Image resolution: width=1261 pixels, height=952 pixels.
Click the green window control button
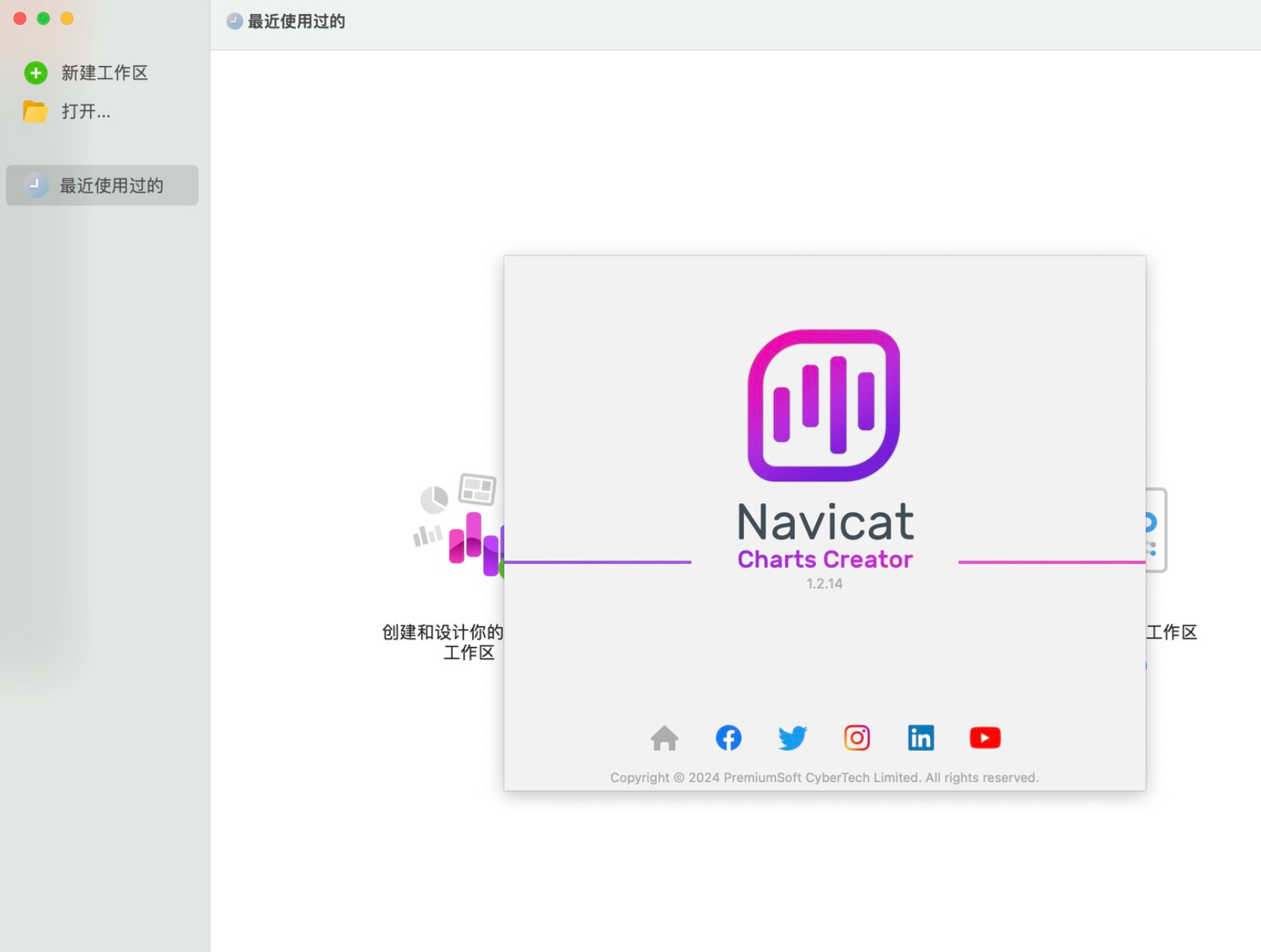point(43,18)
